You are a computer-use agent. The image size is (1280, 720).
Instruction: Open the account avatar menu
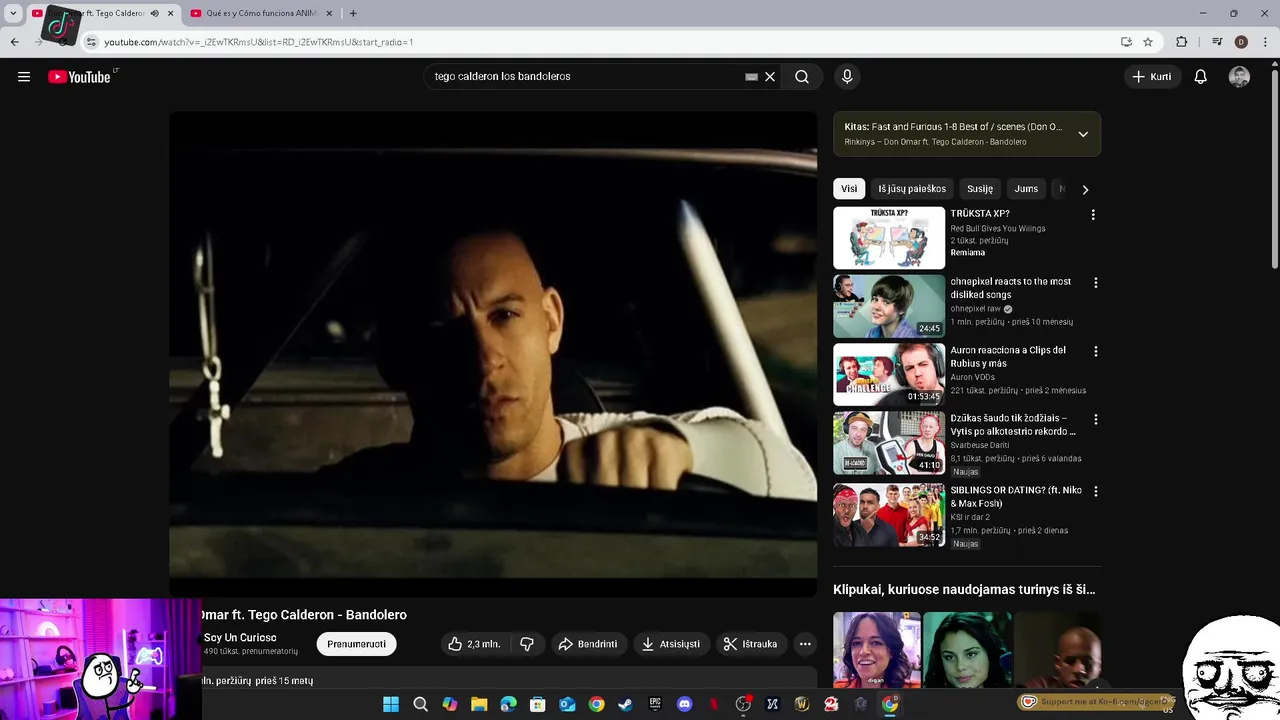click(1239, 77)
